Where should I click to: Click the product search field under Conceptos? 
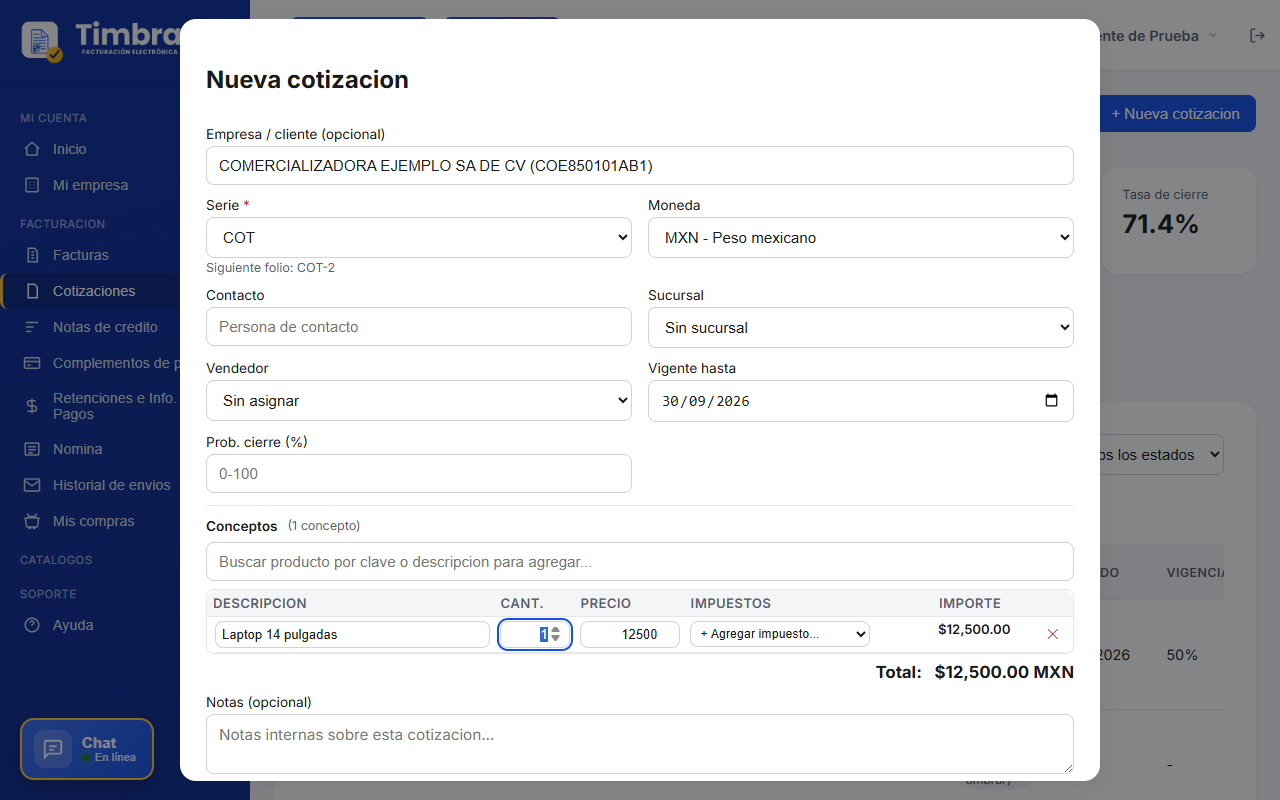pos(640,562)
